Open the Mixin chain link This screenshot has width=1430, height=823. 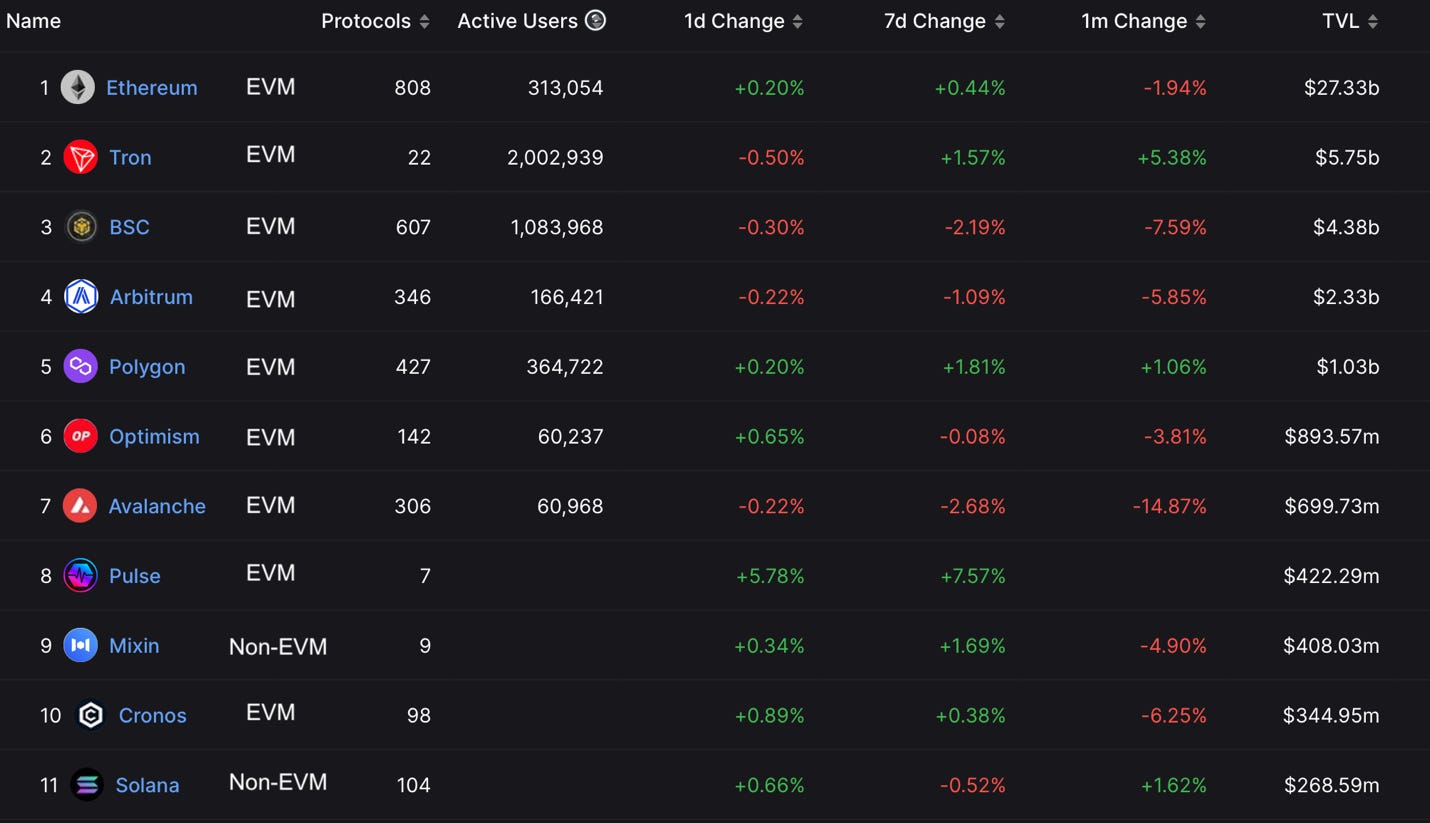click(134, 646)
